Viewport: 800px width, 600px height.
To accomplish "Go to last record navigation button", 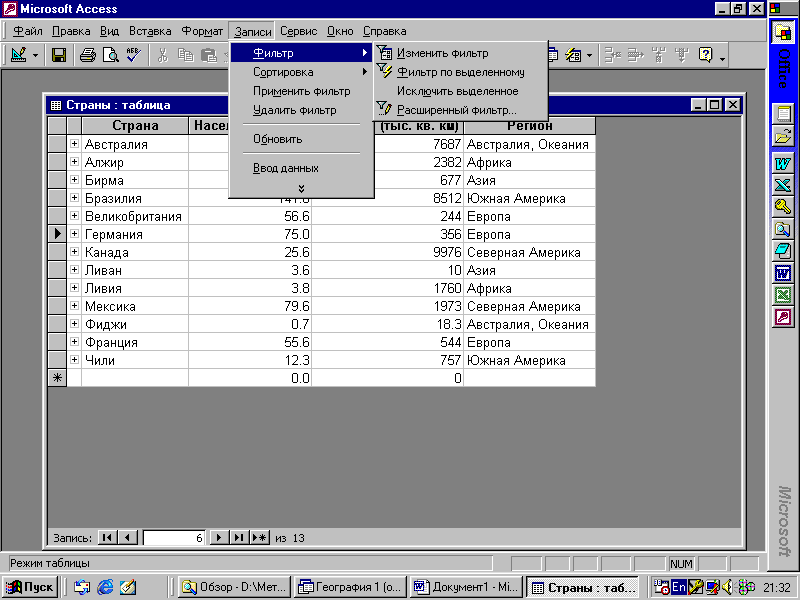I will point(239,537).
